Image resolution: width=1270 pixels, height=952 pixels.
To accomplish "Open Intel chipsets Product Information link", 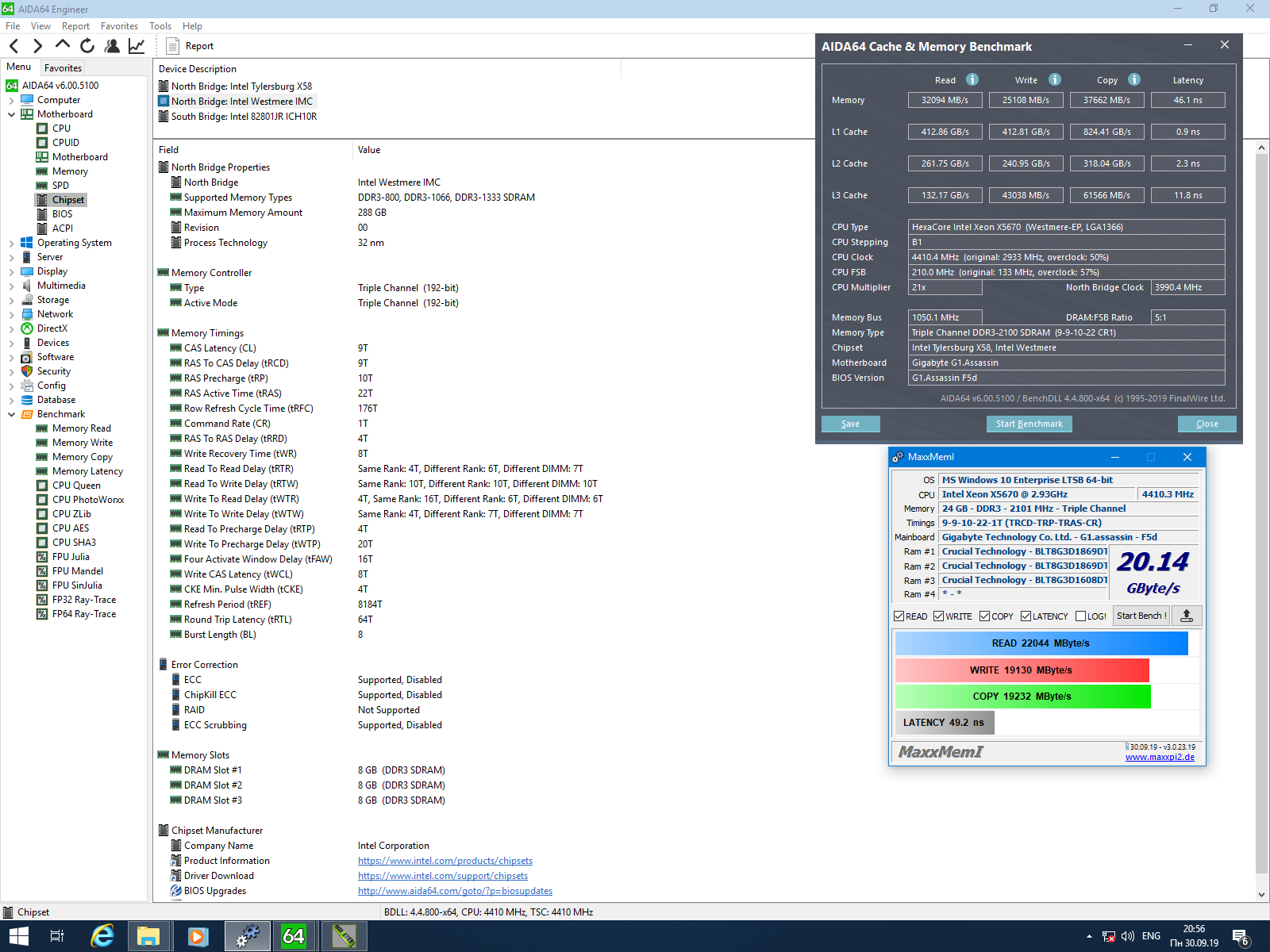I will (x=445, y=861).
